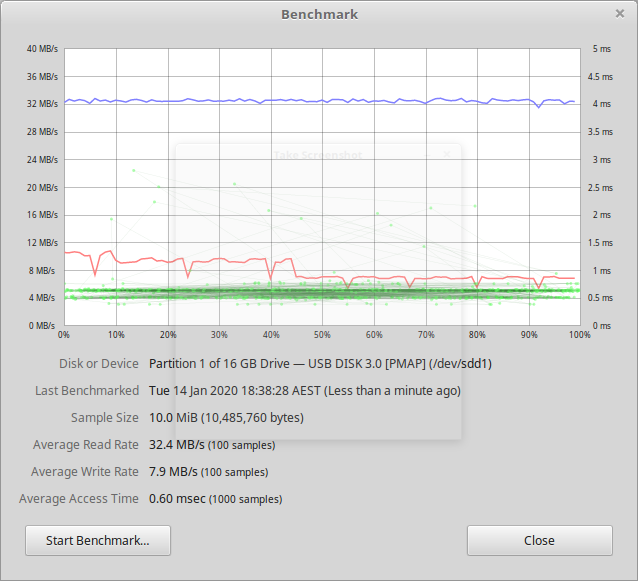Click the Start Benchmark... button

[98, 540]
